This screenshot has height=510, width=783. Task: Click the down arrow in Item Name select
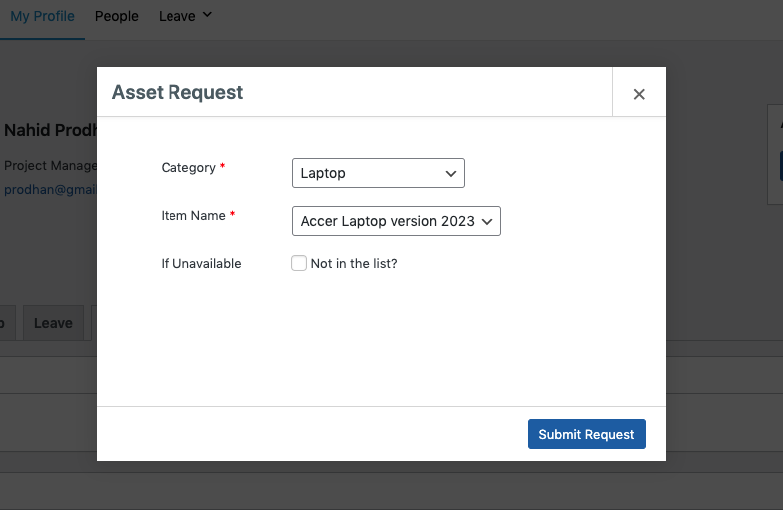487,221
